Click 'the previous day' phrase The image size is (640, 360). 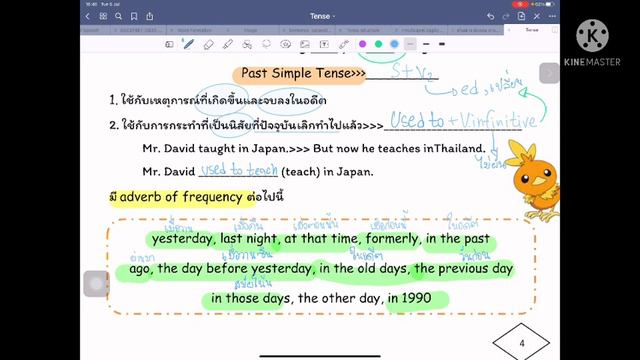tap(463, 269)
